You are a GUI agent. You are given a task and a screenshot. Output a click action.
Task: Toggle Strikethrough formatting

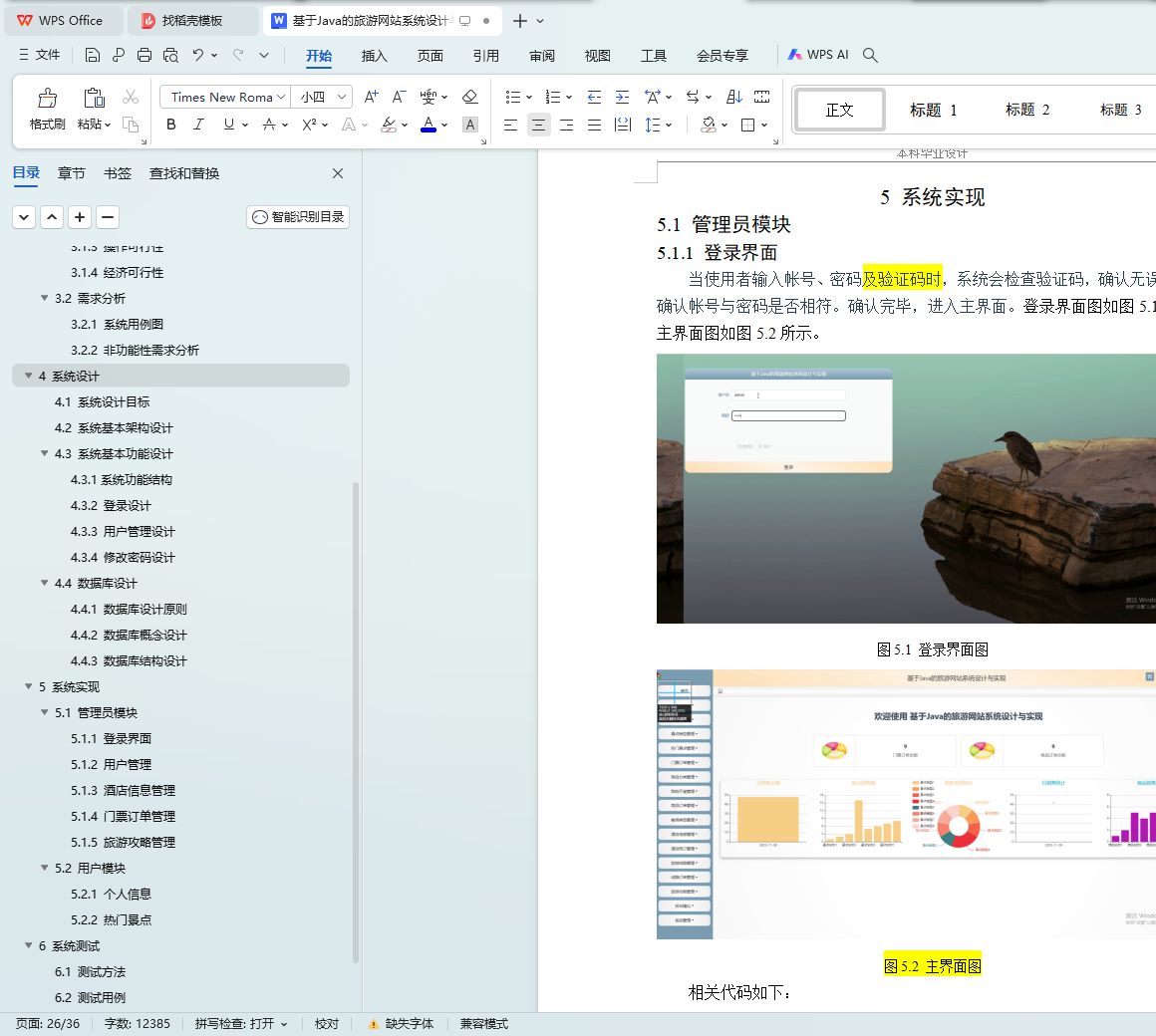tap(269, 125)
